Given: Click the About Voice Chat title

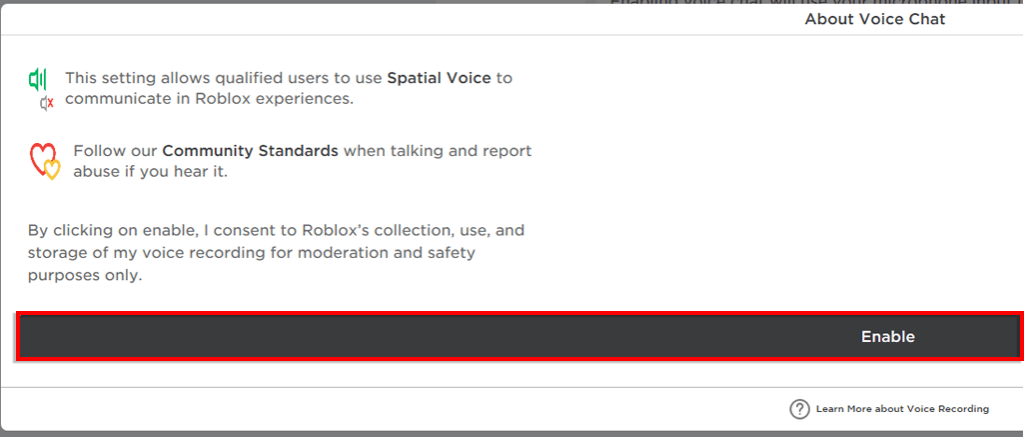Looking at the screenshot, I should tap(874, 19).
